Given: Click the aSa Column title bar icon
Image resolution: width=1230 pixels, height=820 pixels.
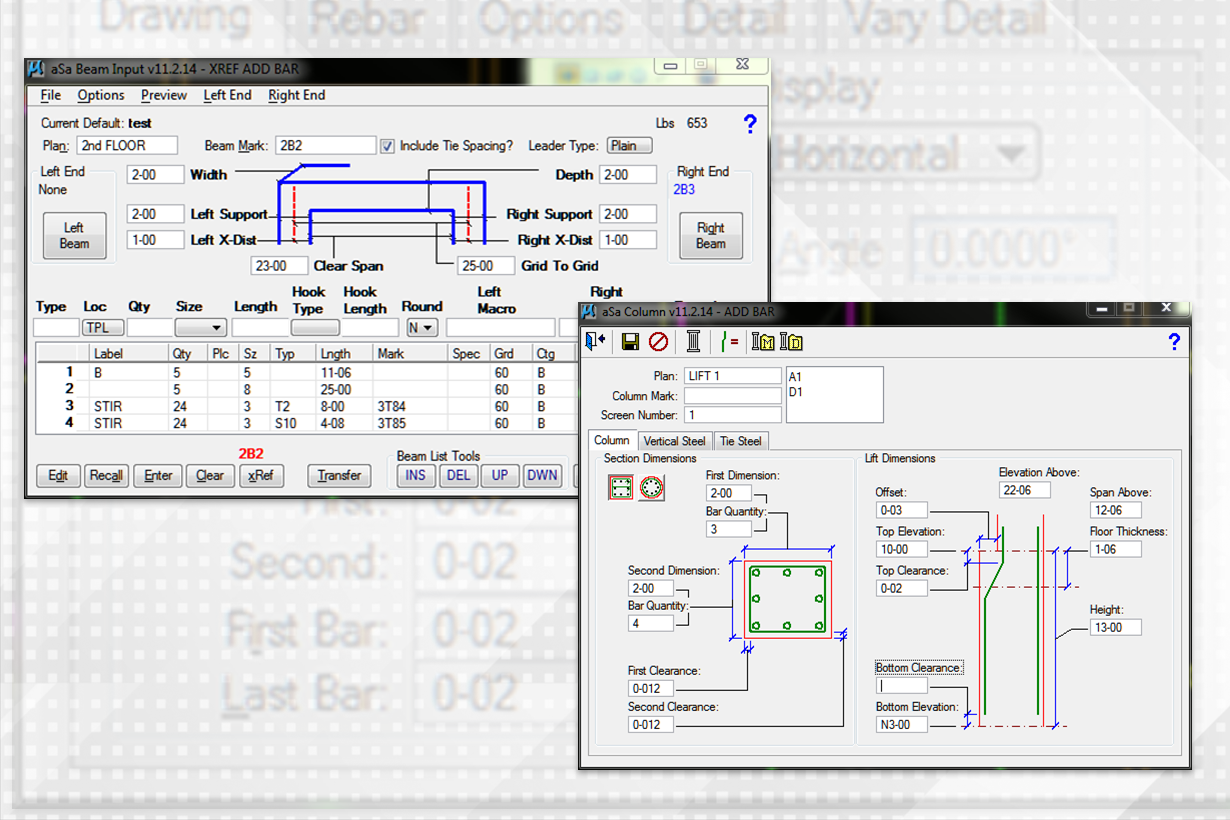Looking at the screenshot, I should click(590, 312).
